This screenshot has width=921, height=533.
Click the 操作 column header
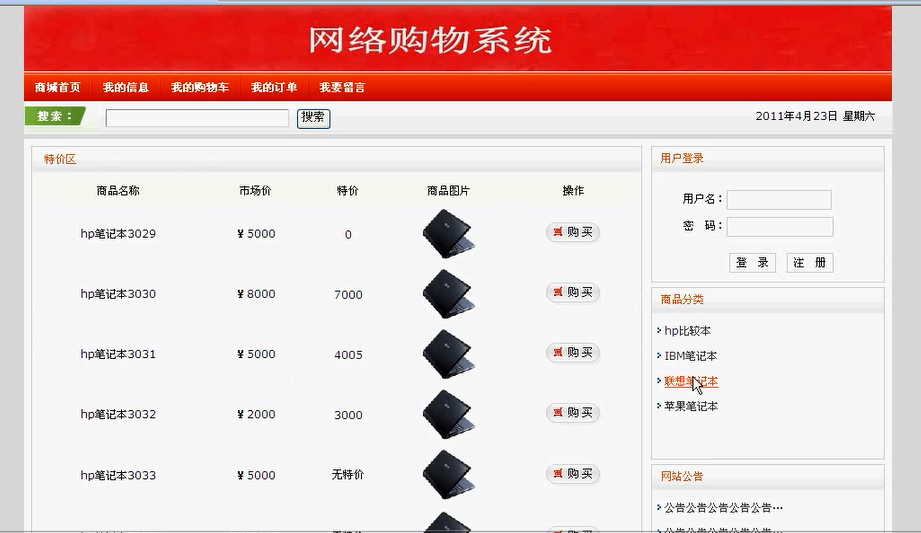click(573, 190)
